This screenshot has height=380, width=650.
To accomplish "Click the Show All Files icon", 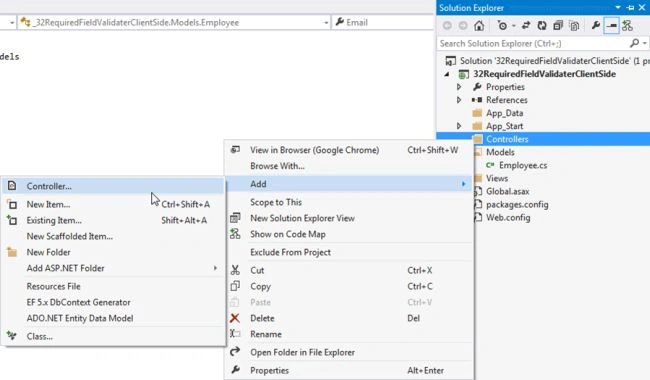I will coord(574,26).
